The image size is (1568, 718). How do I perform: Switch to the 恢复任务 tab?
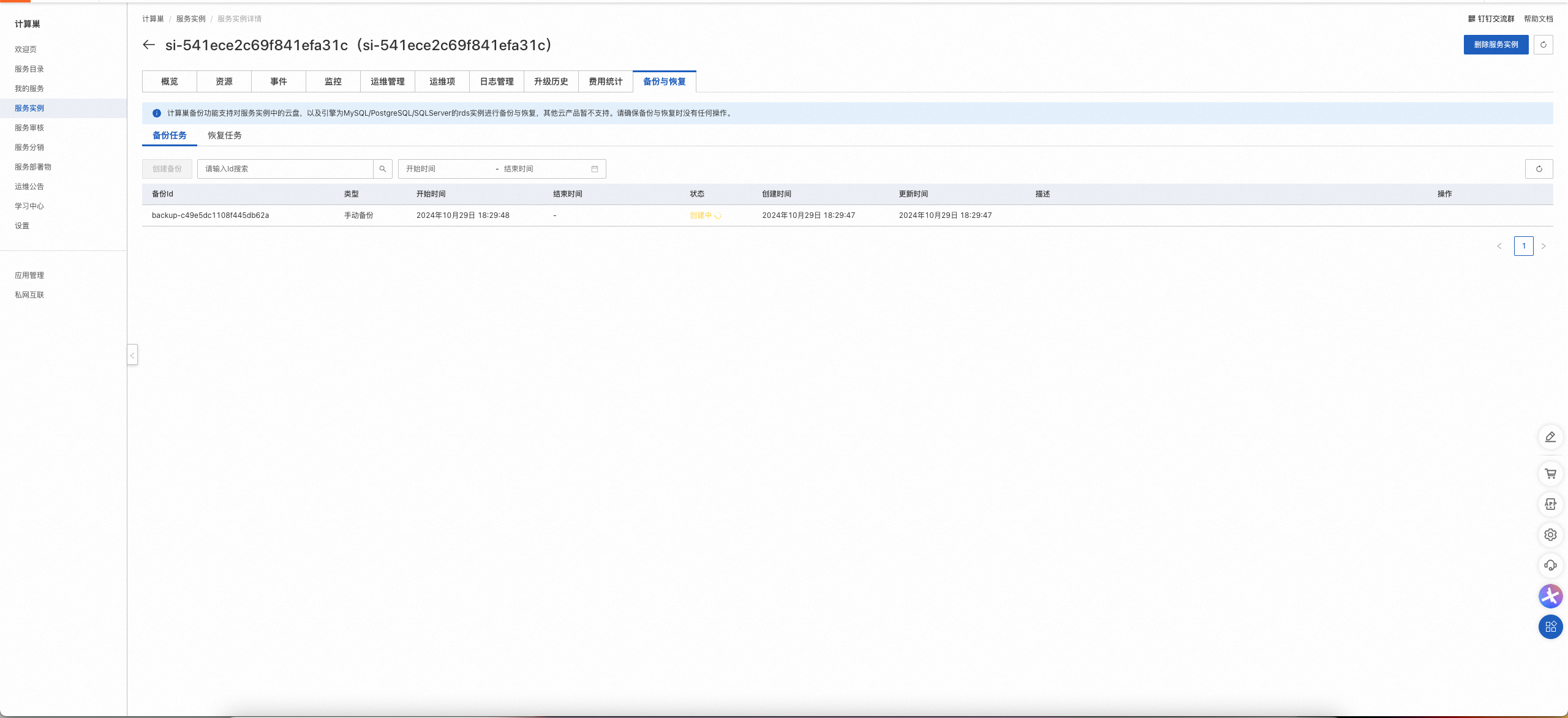(x=224, y=135)
